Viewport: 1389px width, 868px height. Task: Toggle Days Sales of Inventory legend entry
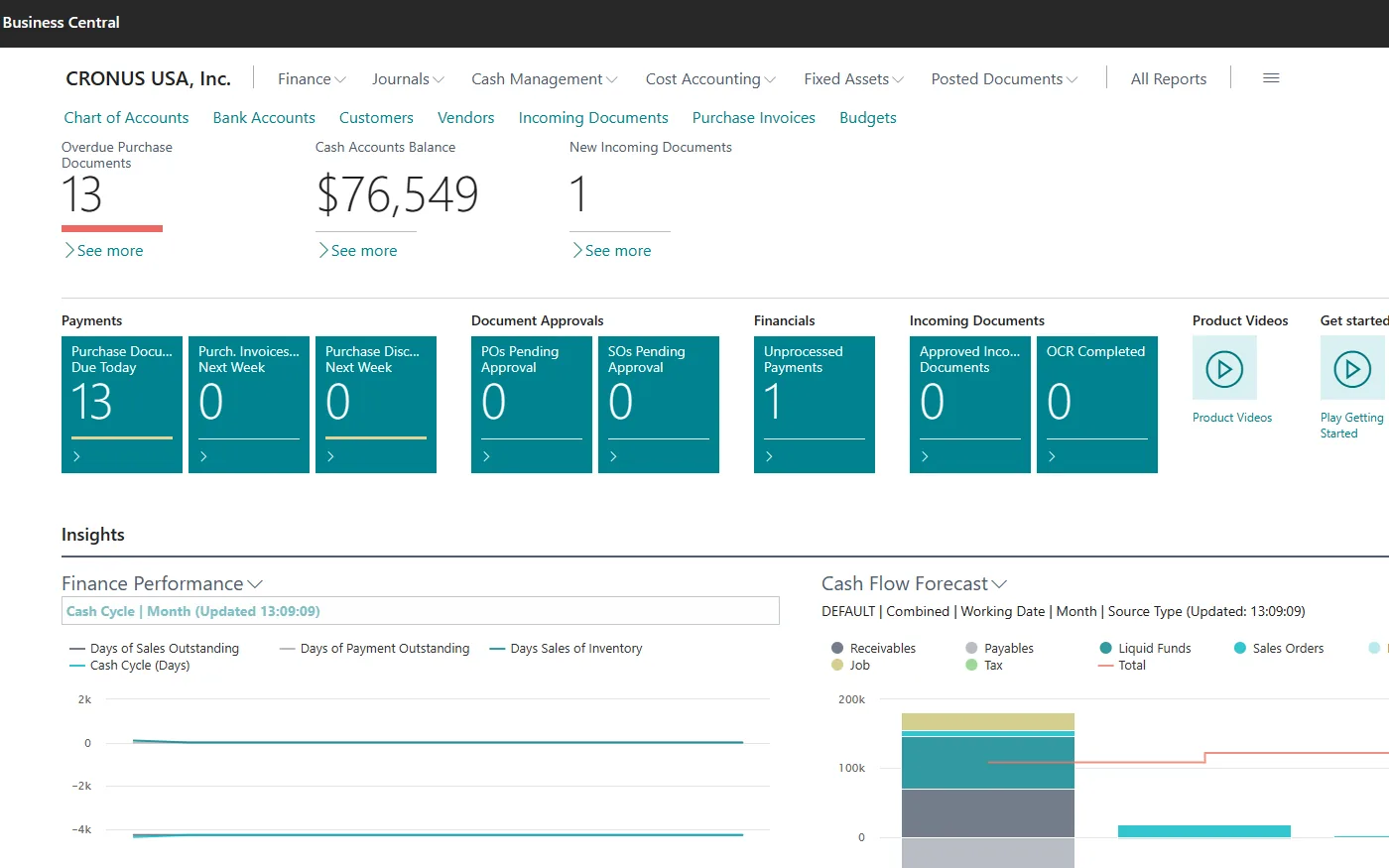click(567, 649)
